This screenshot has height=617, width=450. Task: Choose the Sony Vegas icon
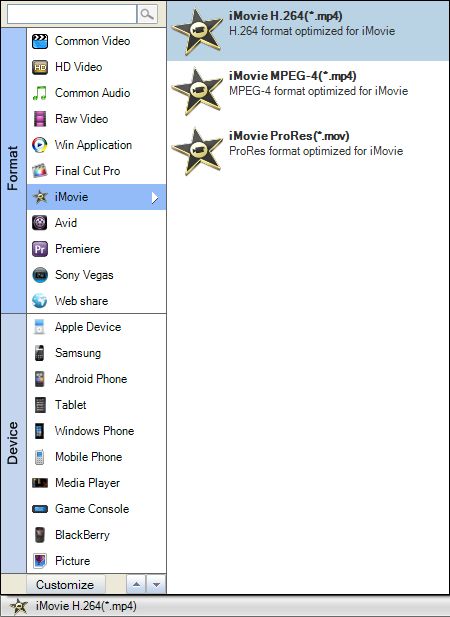tap(40, 275)
